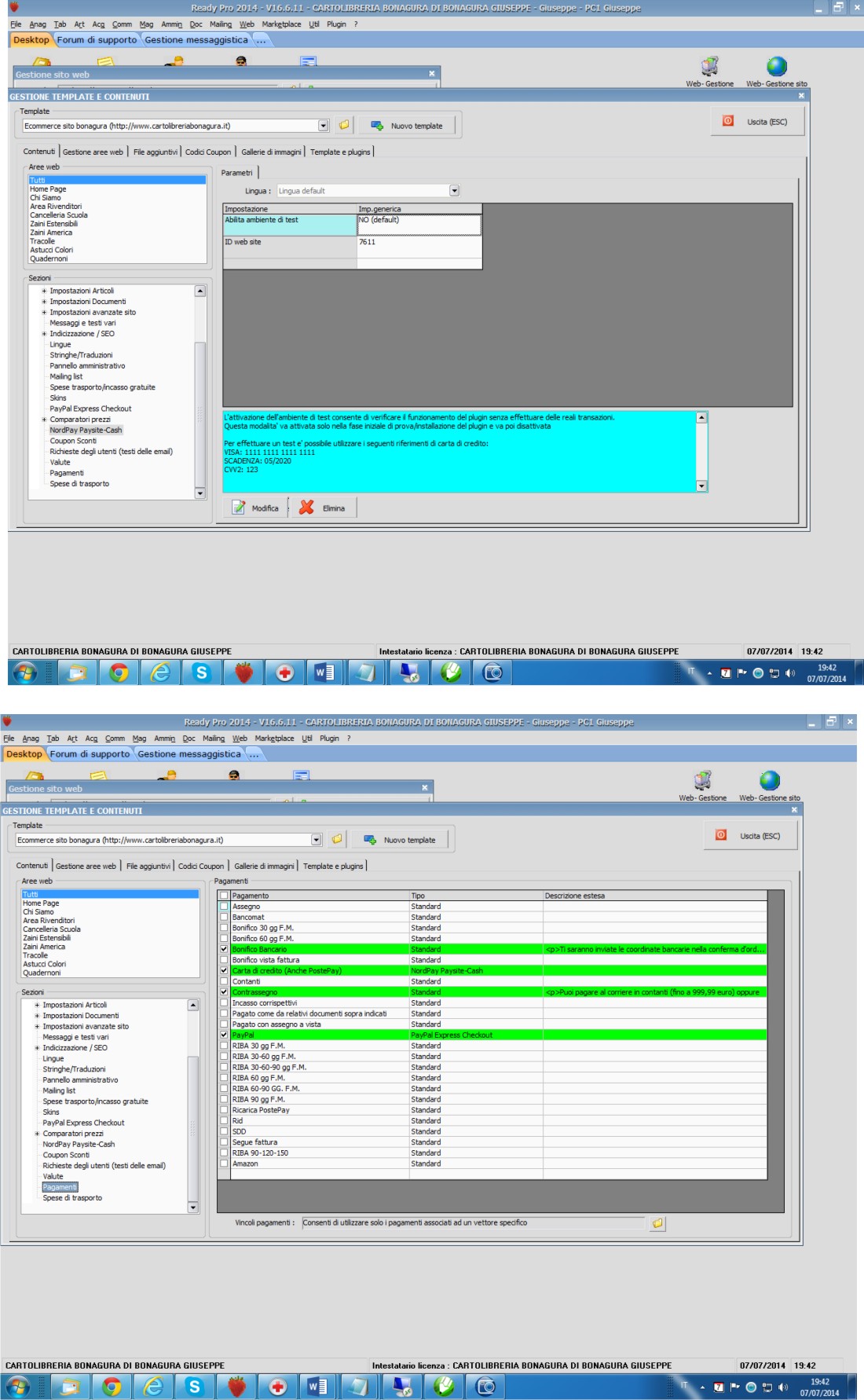The width and height of the screenshot is (864, 1400).
Task: Click Nuovo template button in upper screenshot
Action: [407, 126]
